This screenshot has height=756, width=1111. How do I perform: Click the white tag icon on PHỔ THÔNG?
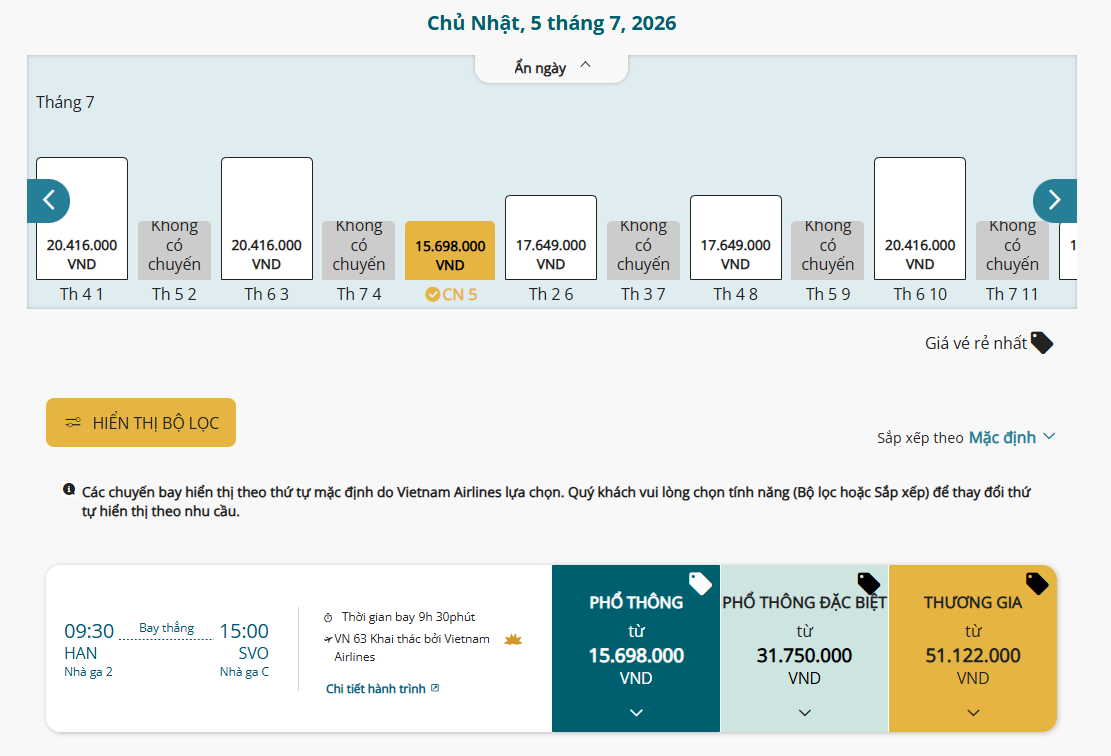pyautogui.click(x=700, y=583)
